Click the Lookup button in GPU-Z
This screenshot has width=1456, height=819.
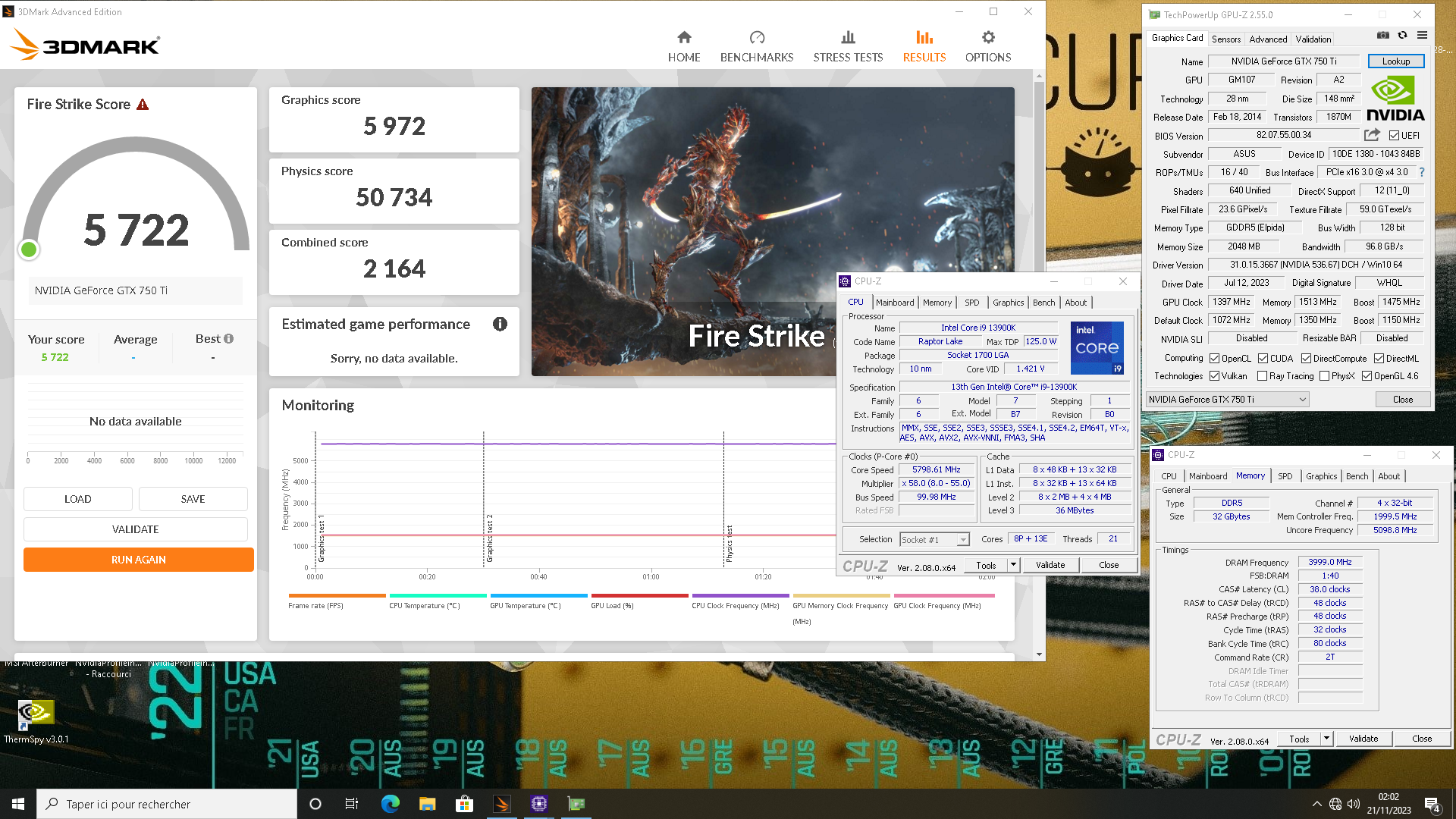[1395, 61]
